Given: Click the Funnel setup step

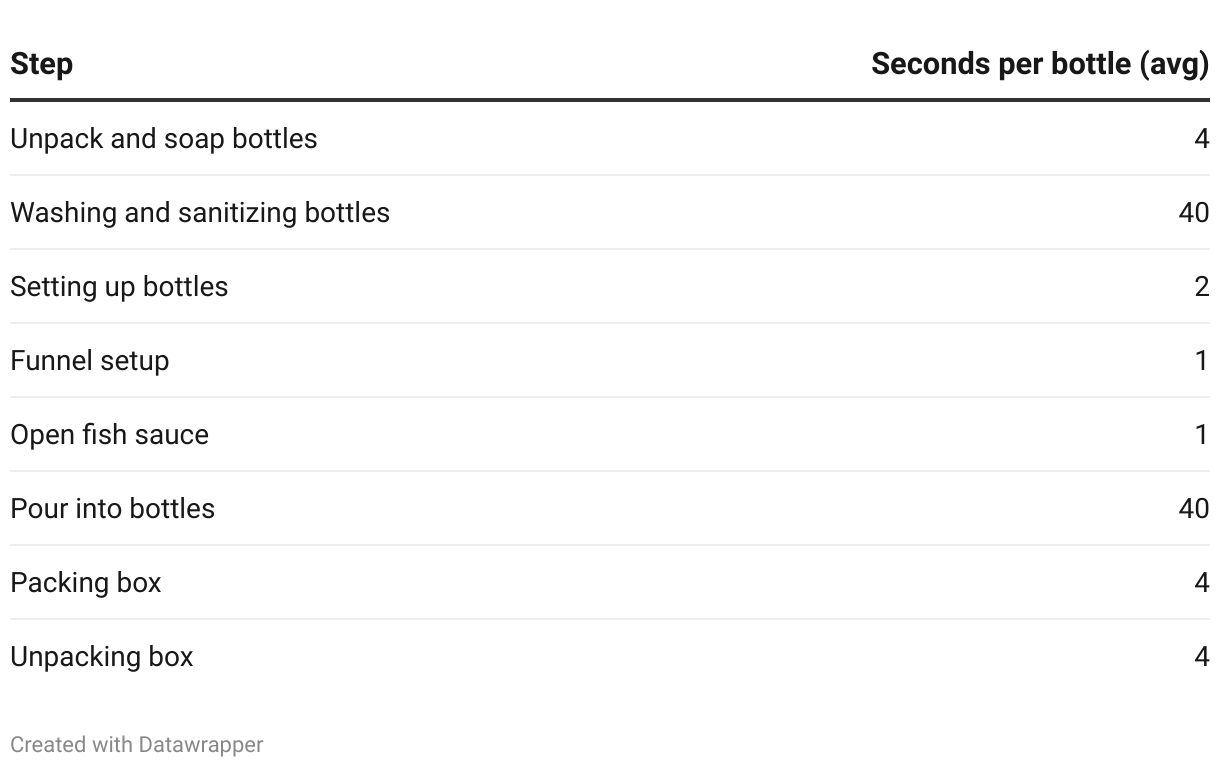Looking at the screenshot, I should coord(89,360).
